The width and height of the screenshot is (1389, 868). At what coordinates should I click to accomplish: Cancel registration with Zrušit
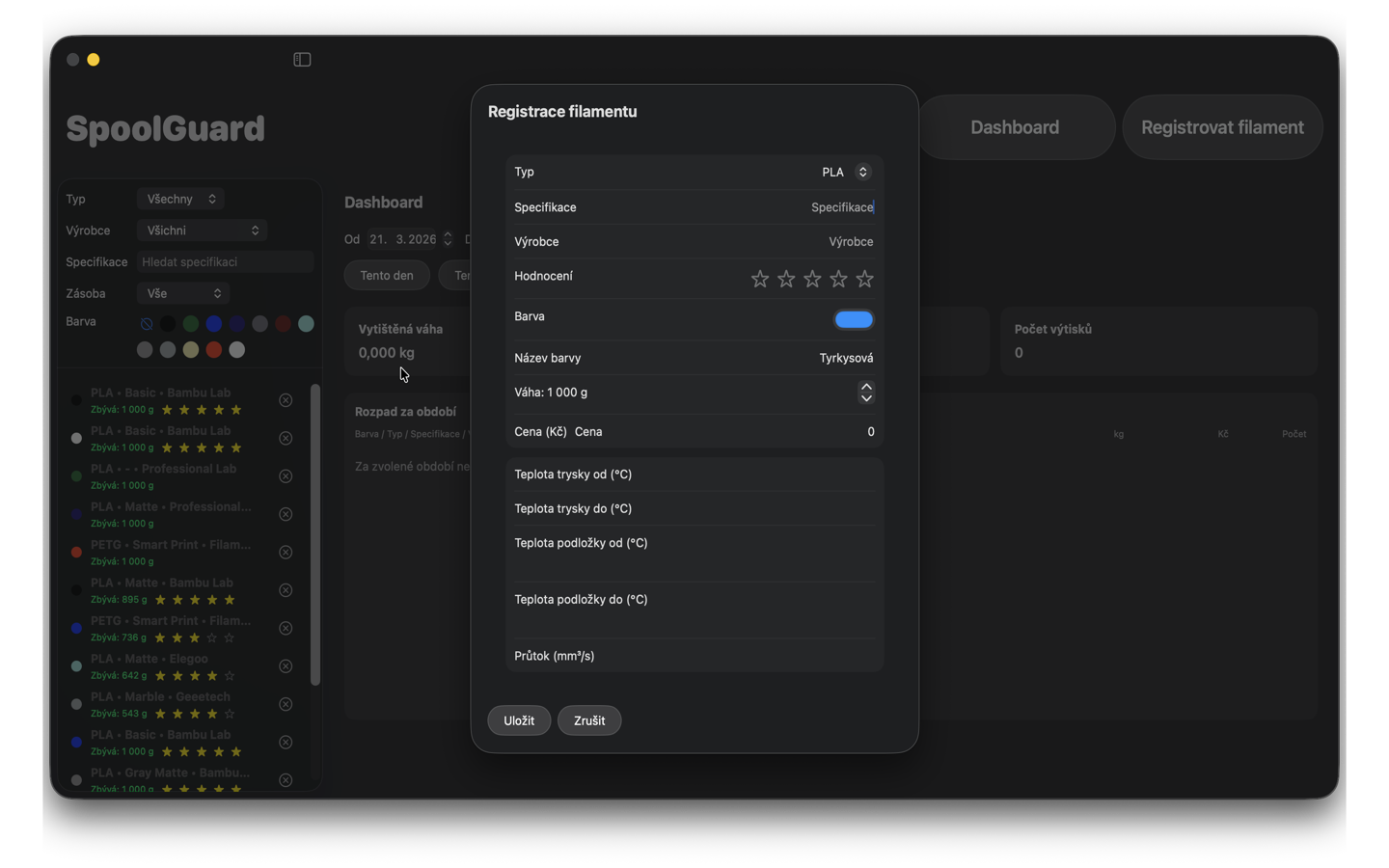(588, 720)
